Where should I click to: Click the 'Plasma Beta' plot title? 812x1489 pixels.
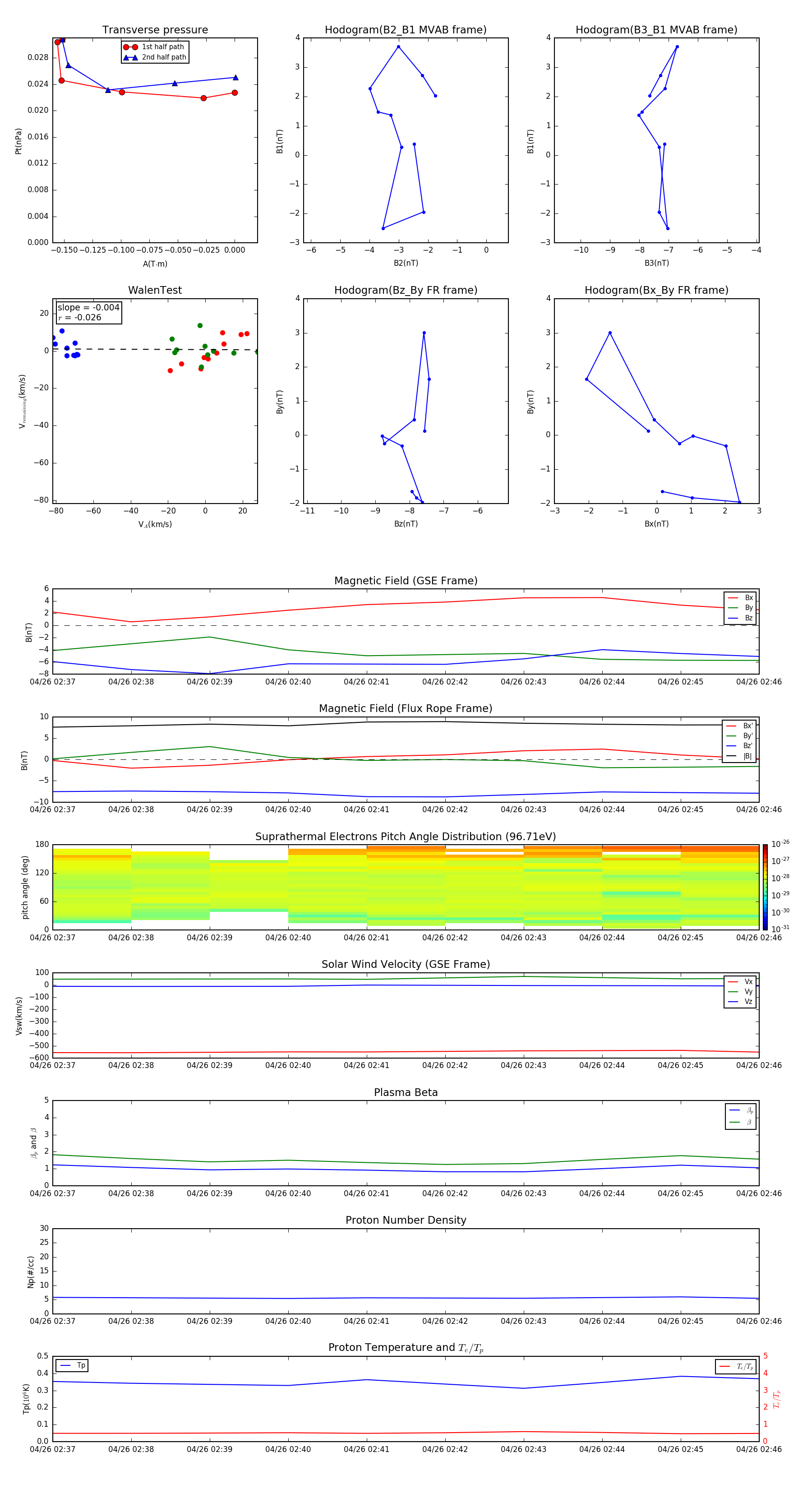[406, 1093]
